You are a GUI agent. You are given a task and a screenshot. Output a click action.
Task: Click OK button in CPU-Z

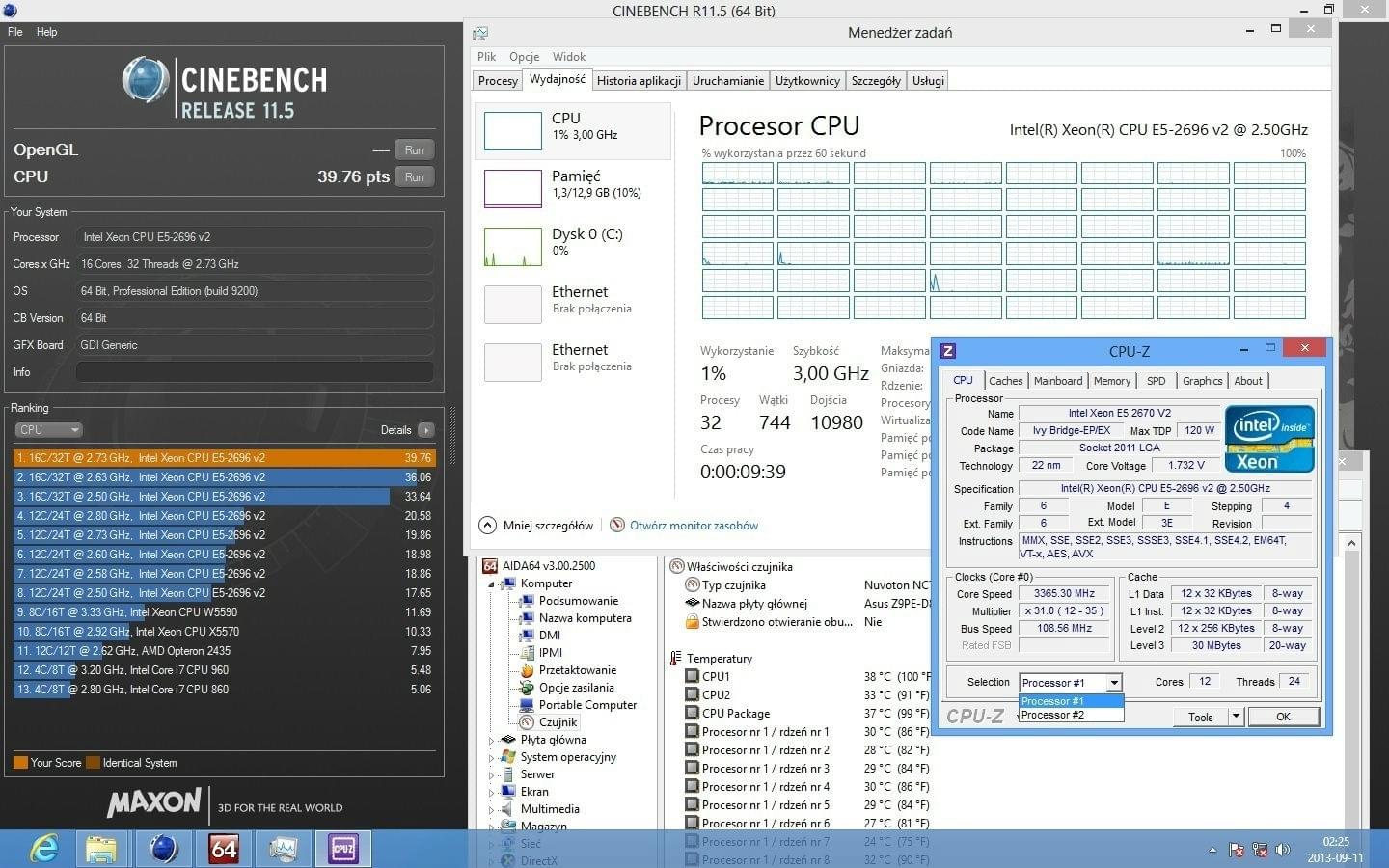click(x=1283, y=717)
